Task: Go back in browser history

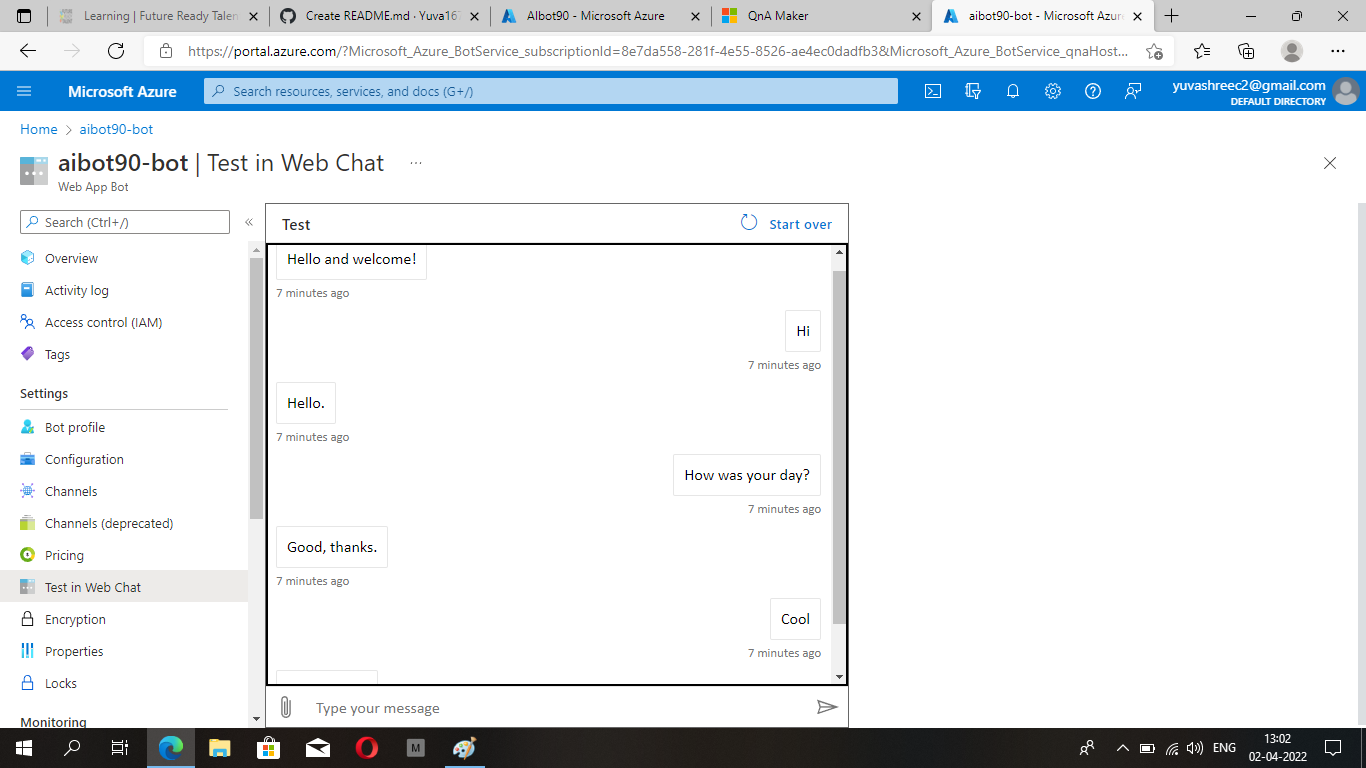Action: [x=28, y=51]
